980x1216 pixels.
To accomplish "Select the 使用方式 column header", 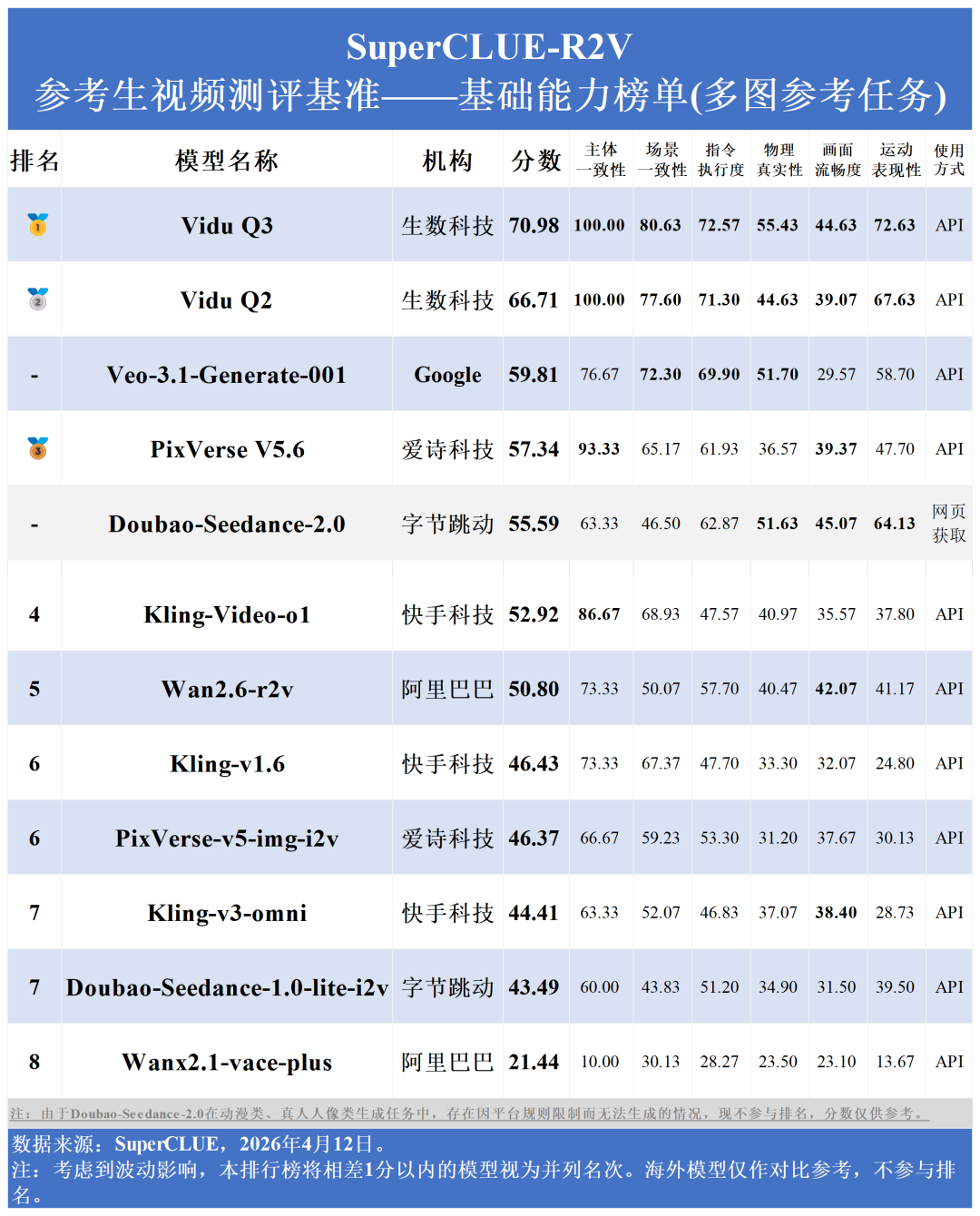I will 949,160.
